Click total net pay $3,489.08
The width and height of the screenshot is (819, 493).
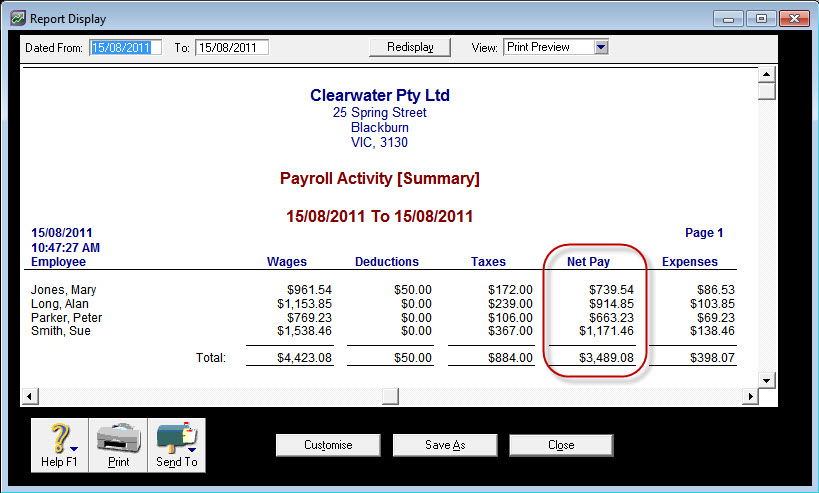click(606, 358)
